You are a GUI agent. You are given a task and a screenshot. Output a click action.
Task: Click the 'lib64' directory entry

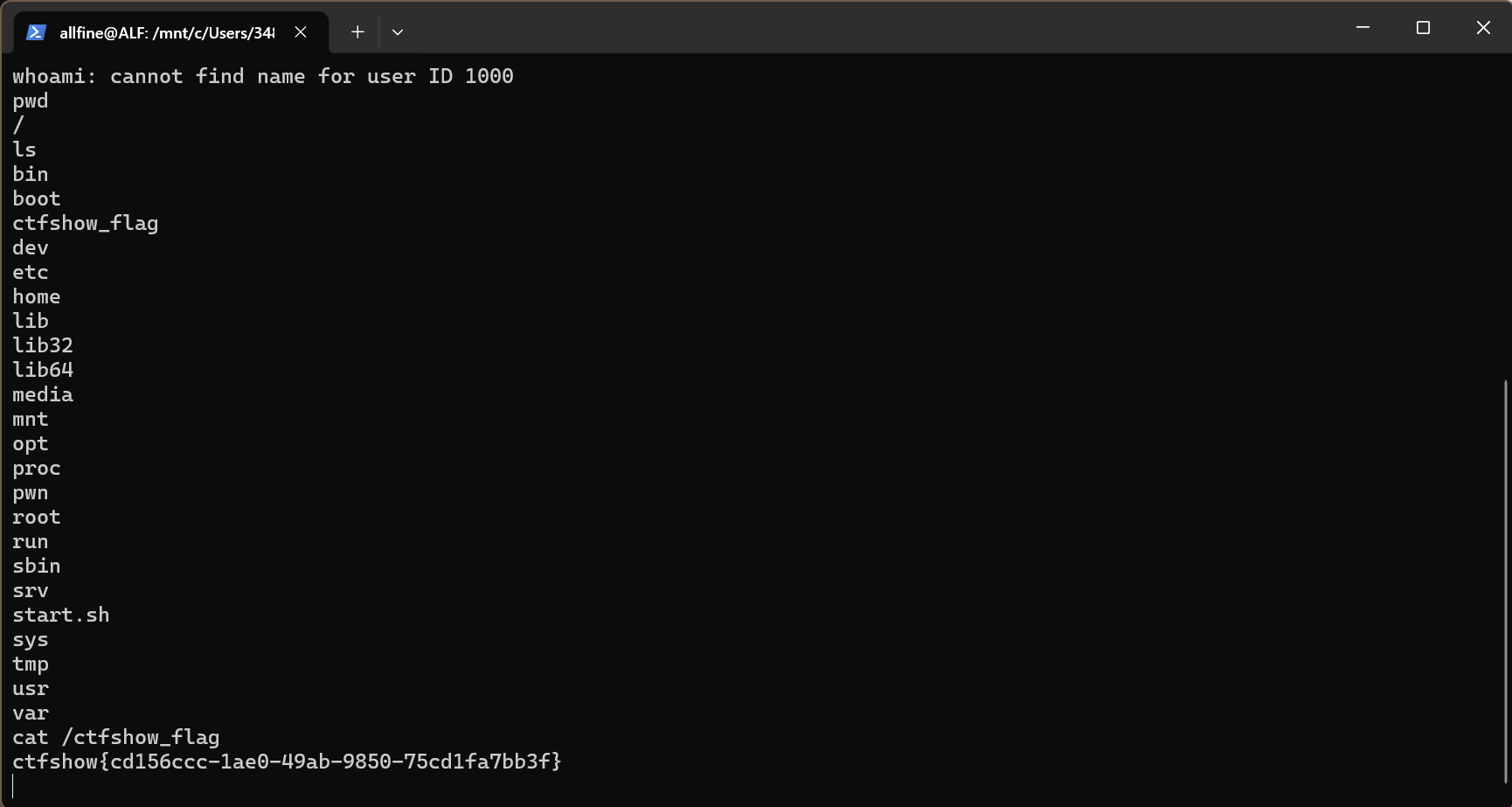[x=43, y=370]
